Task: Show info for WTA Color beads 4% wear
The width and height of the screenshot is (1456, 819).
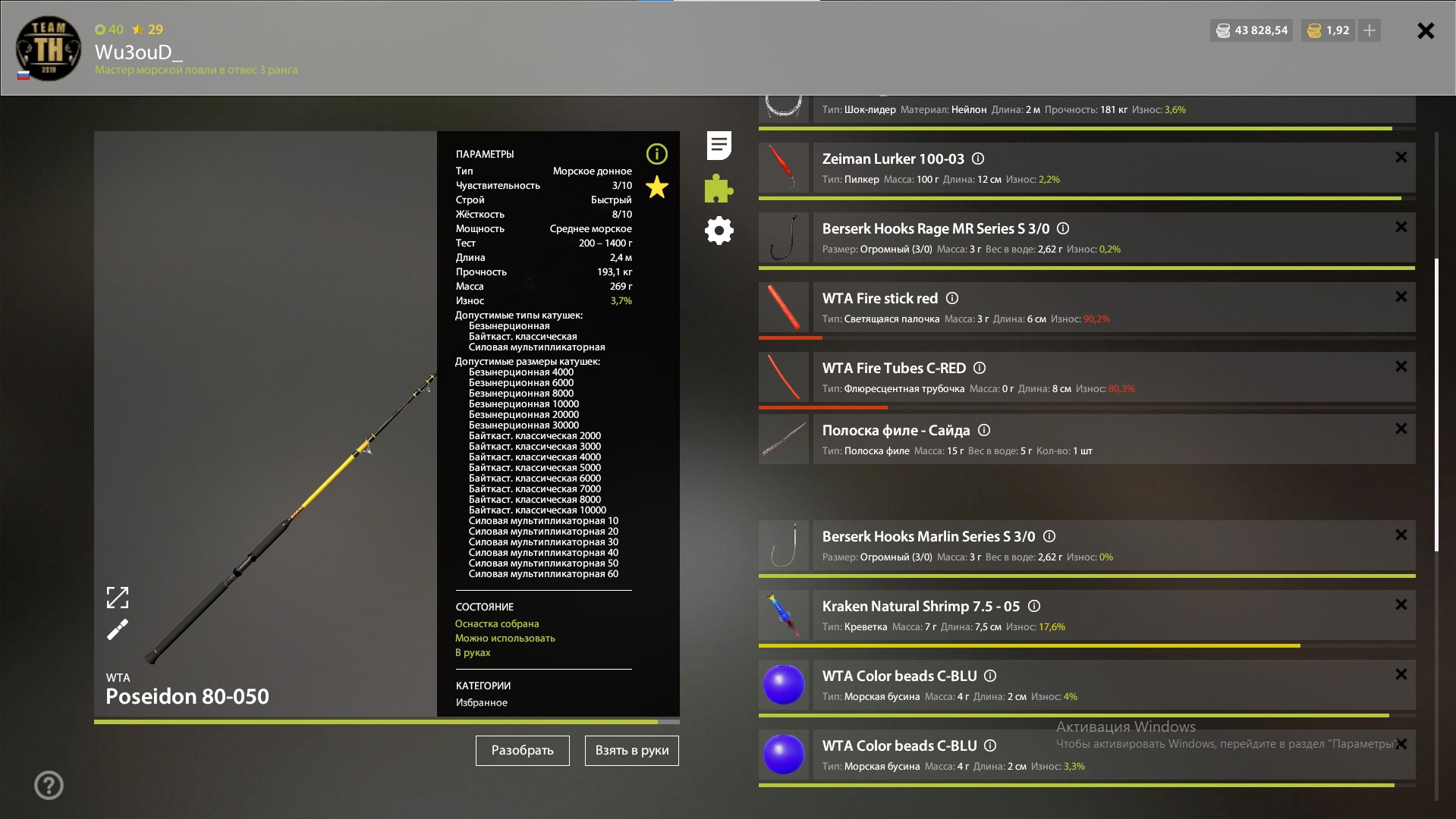Action: point(990,676)
